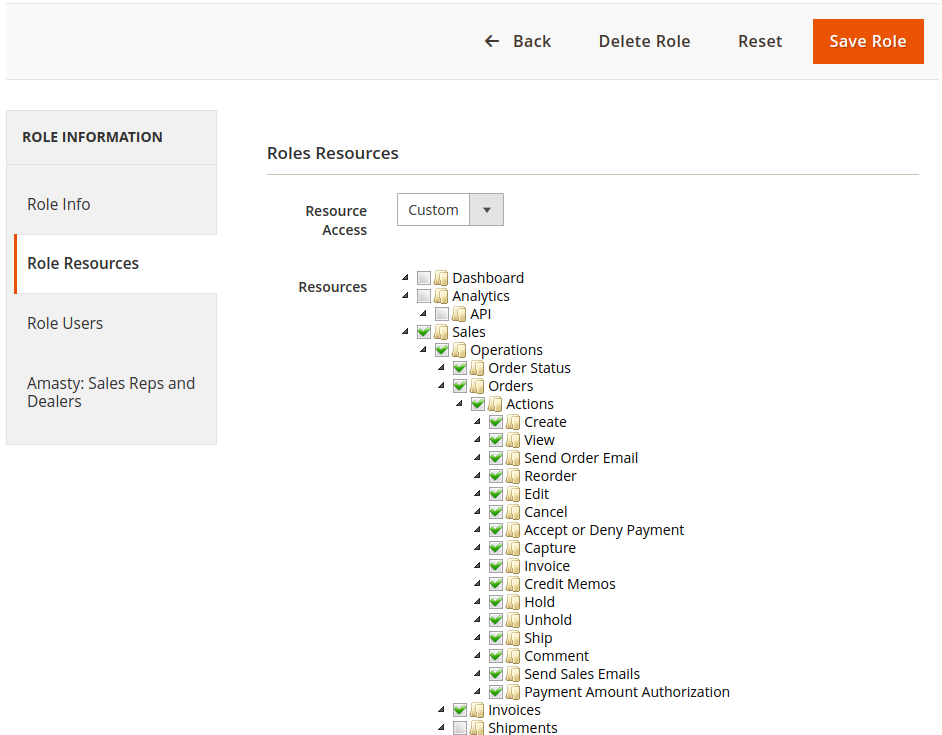Click the folder icon next to Dashboard
The height and width of the screenshot is (735, 942).
click(x=441, y=278)
